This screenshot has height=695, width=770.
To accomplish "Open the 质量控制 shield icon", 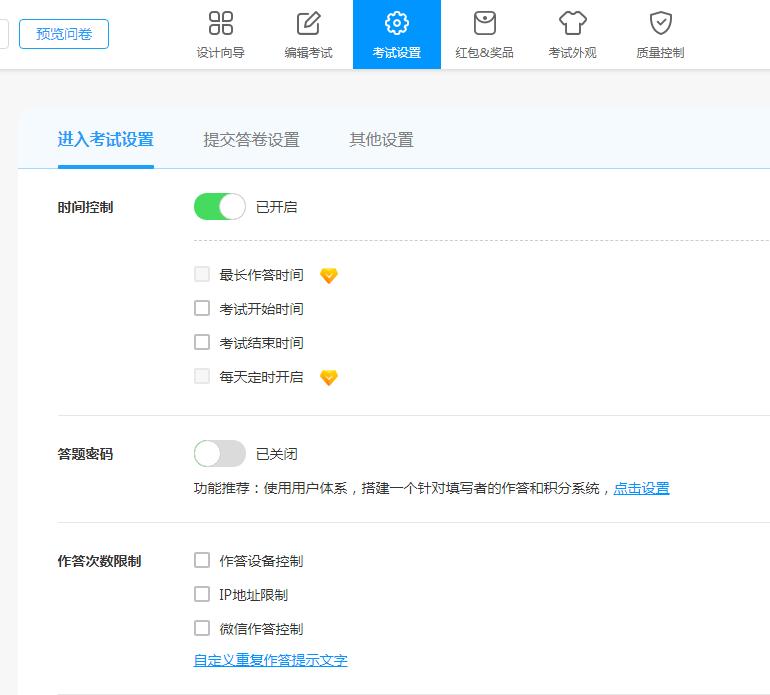I will [x=660, y=23].
